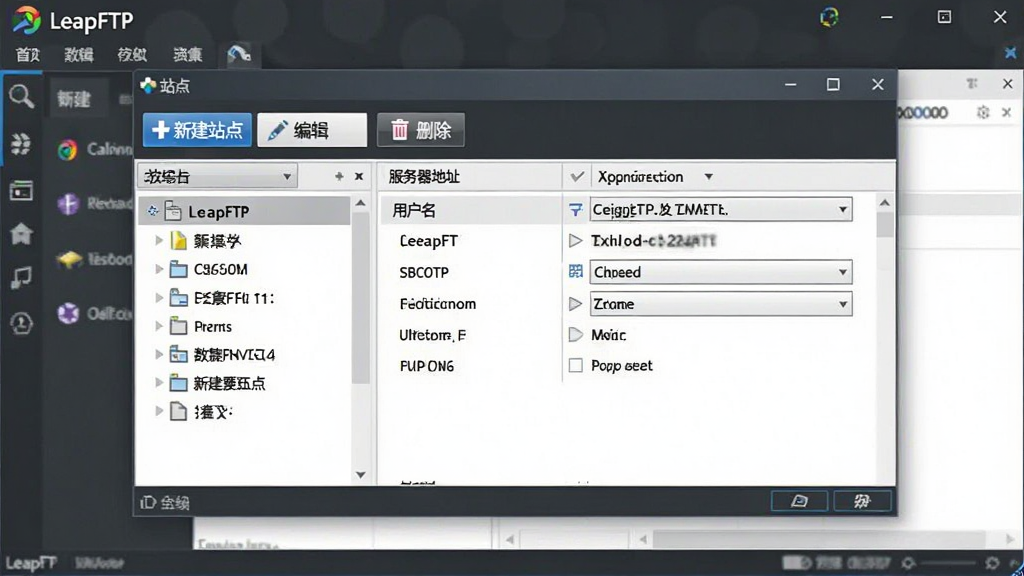Click the music note icon in left sidebar

click(x=21, y=278)
